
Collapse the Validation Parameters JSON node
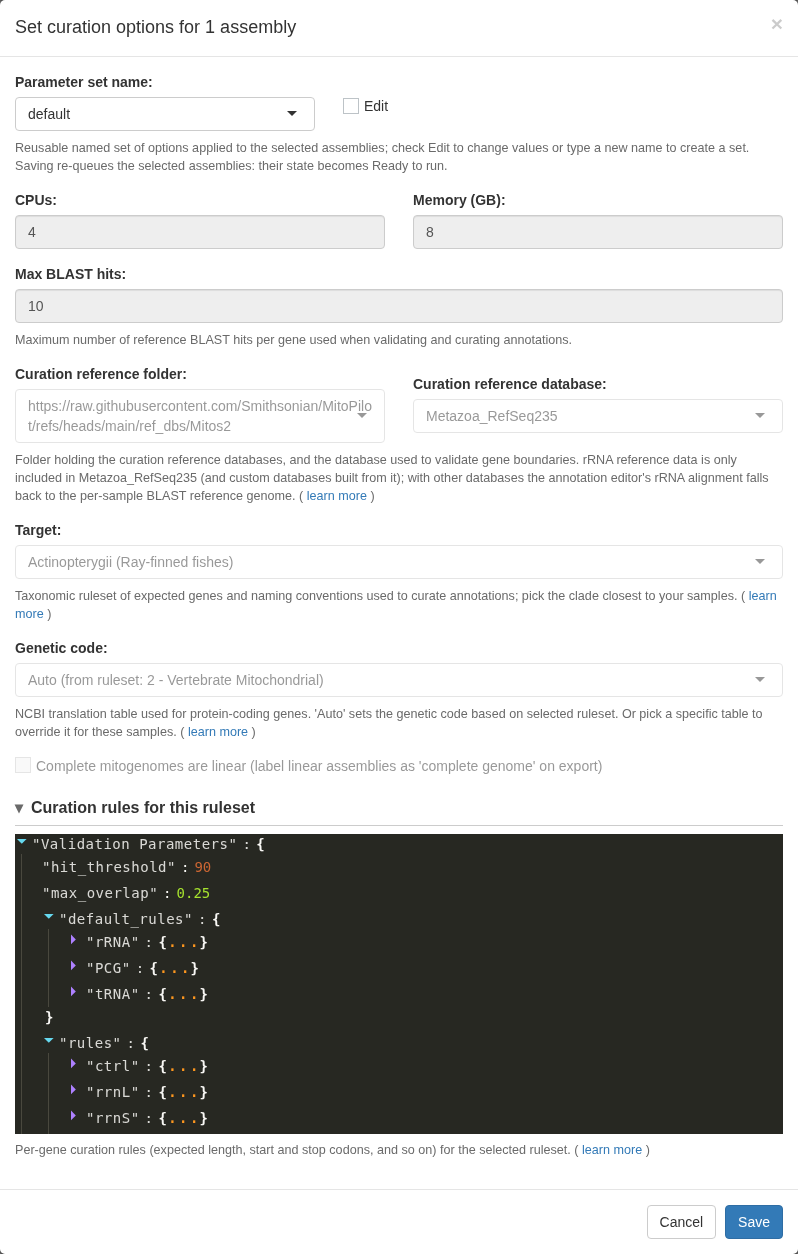click(22, 842)
